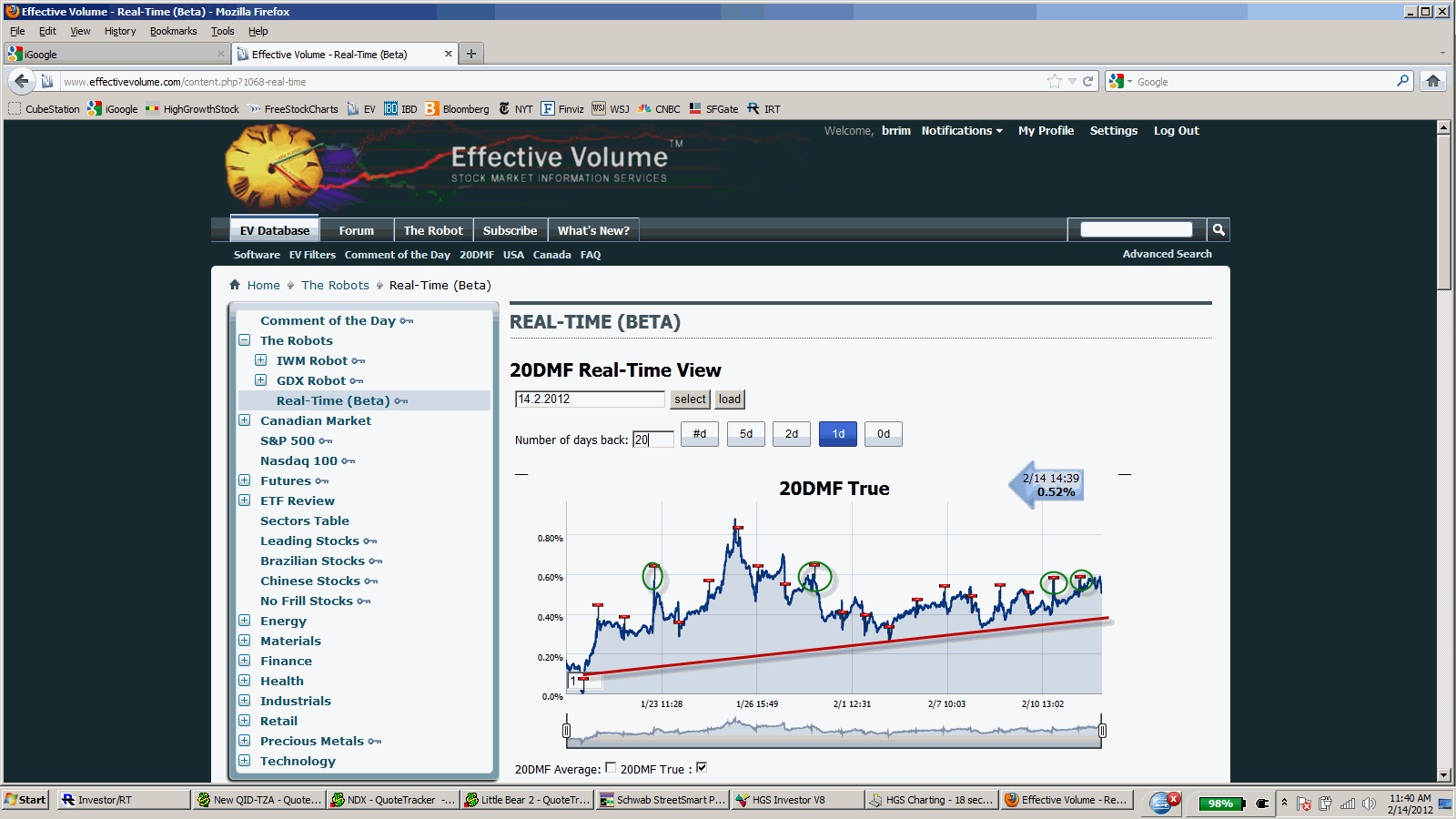Click the load button
1456x819 pixels.
point(729,399)
